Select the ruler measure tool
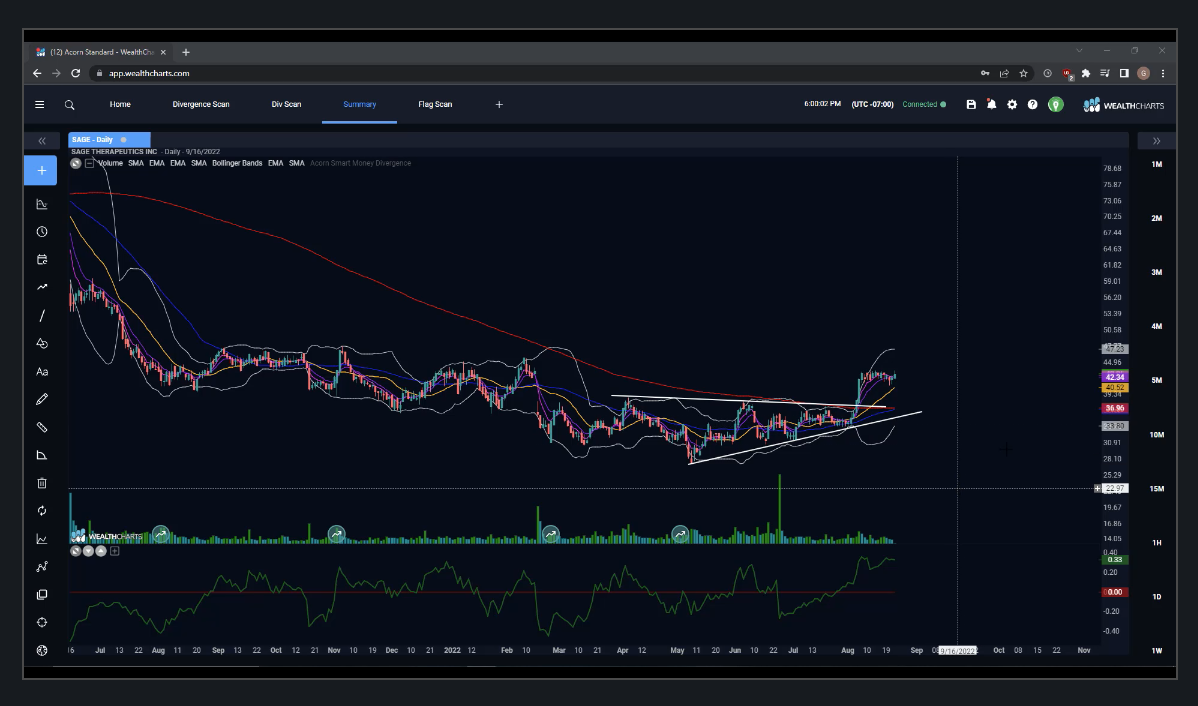The width and height of the screenshot is (1198, 706). (42, 427)
